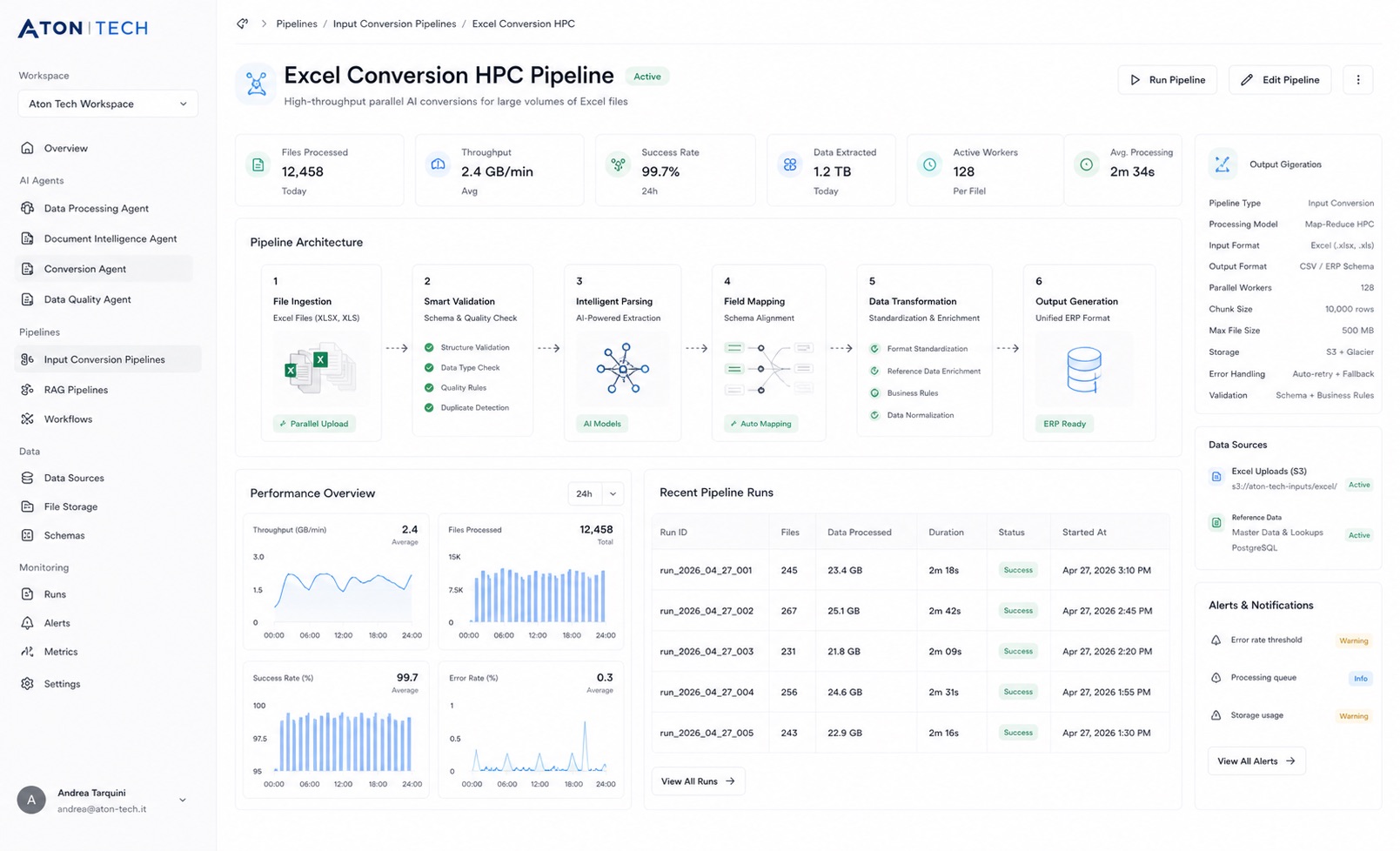
Task: Click the Success badge for run_2026_04_27_002
Action: tap(1018, 611)
